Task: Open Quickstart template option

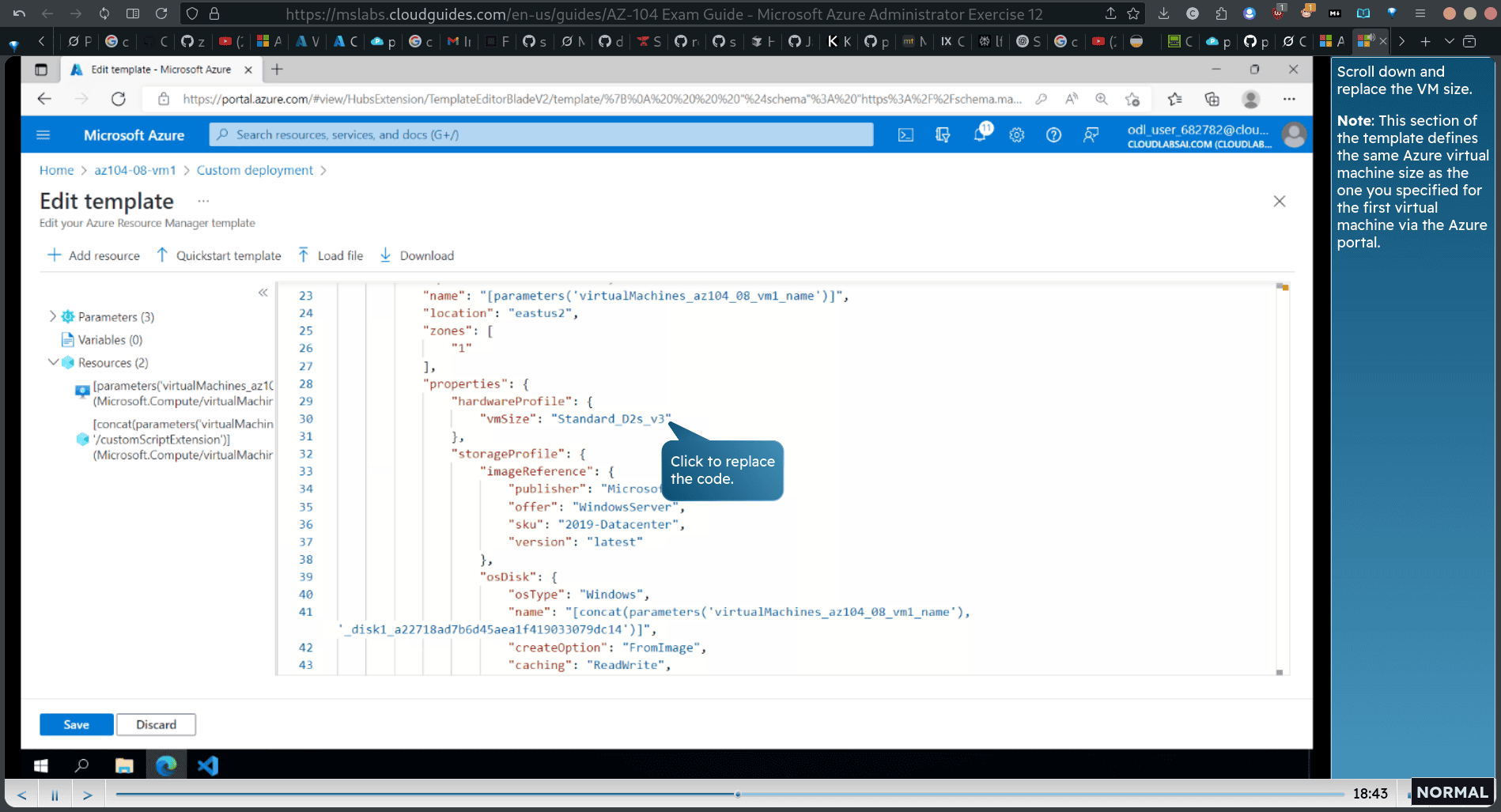Action: pos(218,255)
